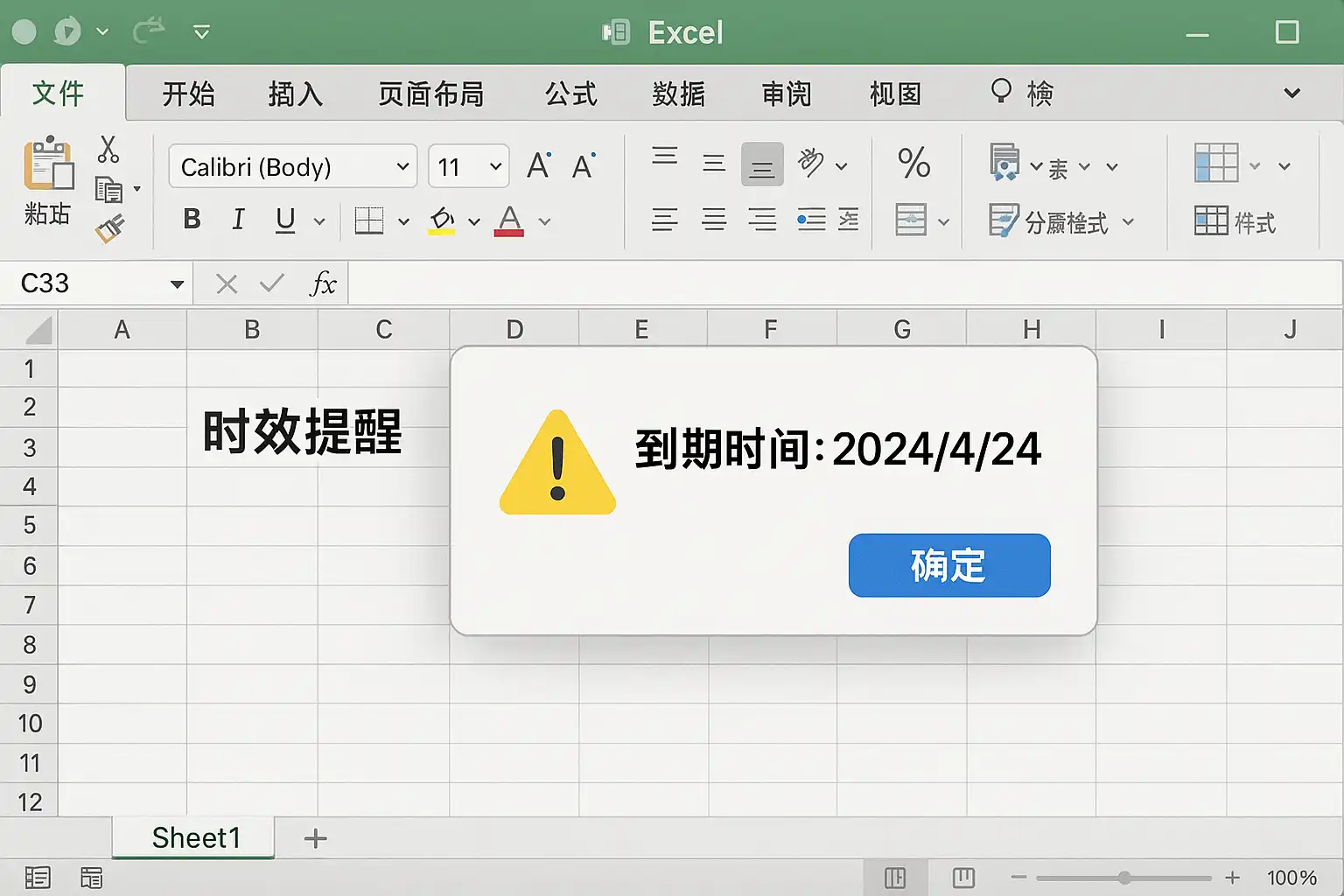Viewport: 1344px width, 896px height.
Task: Expand the C33 name box dropdown
Action: pyautogui.click(x=177, y=283)
